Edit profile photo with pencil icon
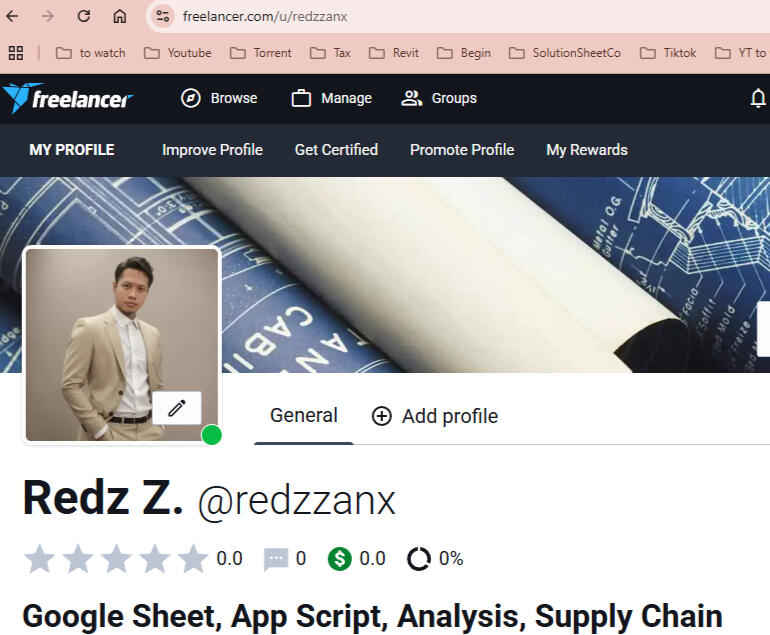The width and height of the screenshot is (770, 635). point(177,408)
